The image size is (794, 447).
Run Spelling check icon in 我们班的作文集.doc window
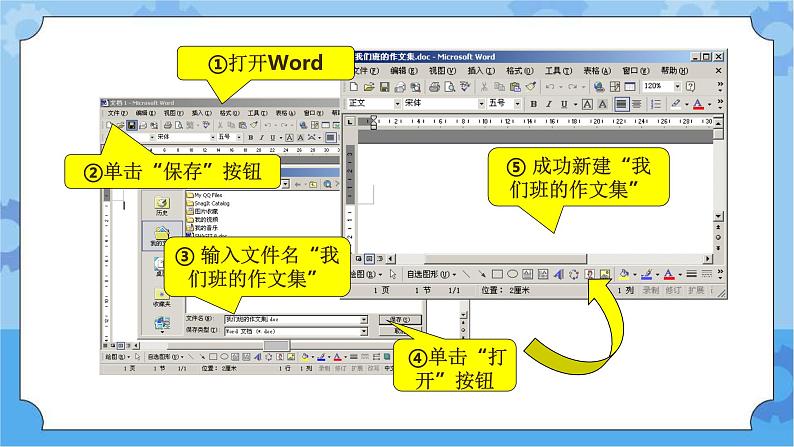[464, 87]
